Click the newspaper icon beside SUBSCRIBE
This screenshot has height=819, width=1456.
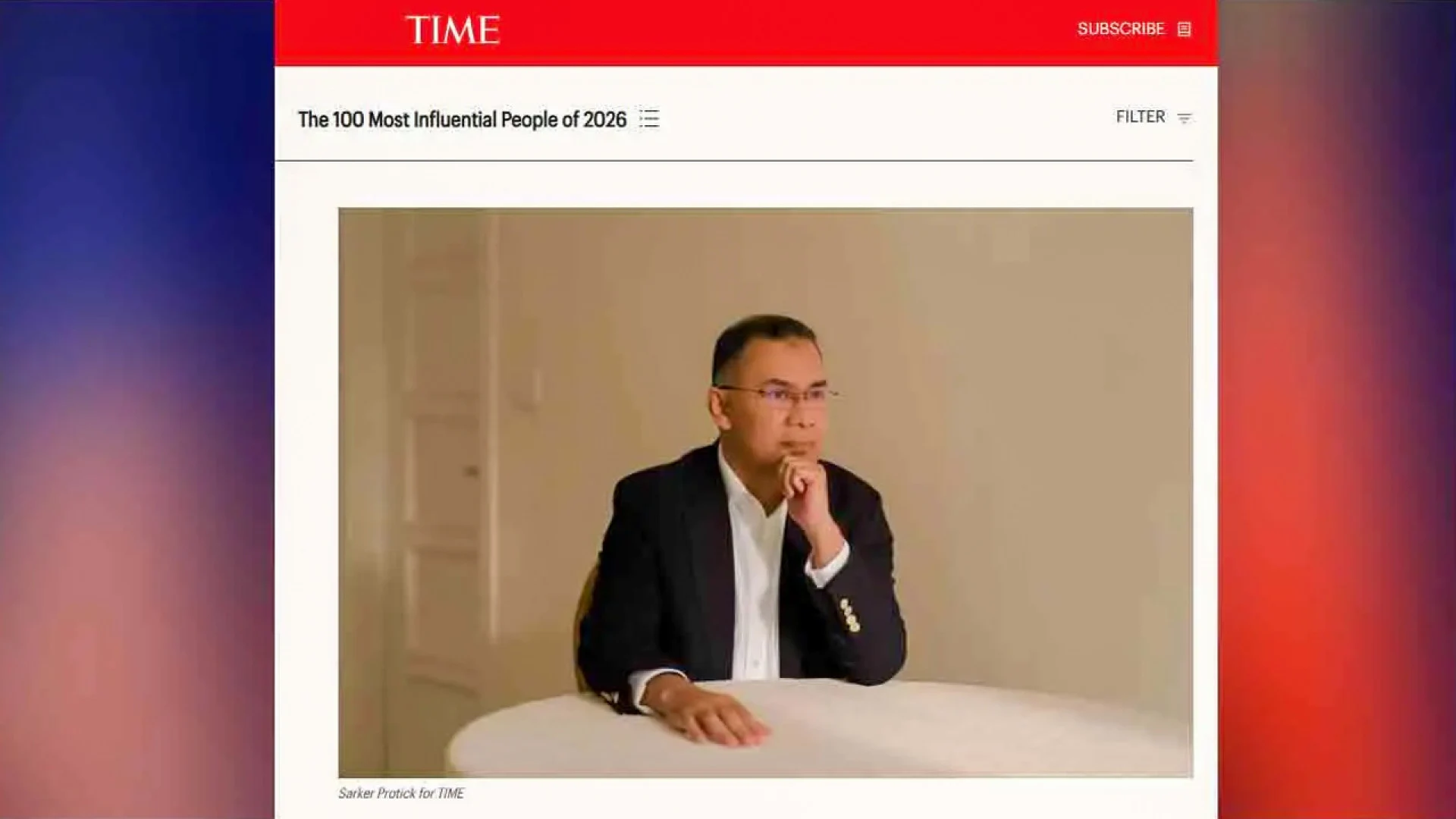point(1184,30)
